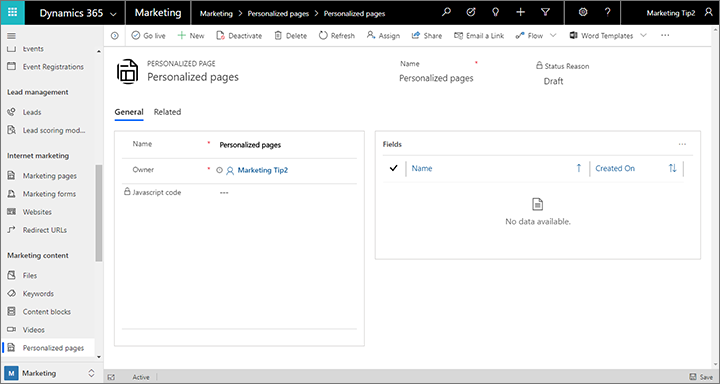Open the task flow target icon
This screenshot has width=720, height=384.
[471, 13]
